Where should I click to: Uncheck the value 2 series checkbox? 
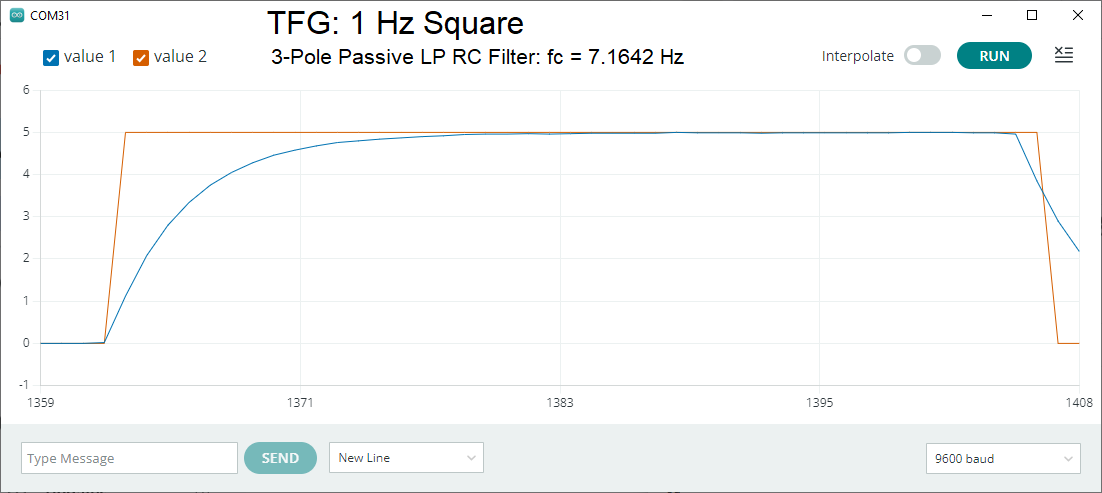(141, 57)
